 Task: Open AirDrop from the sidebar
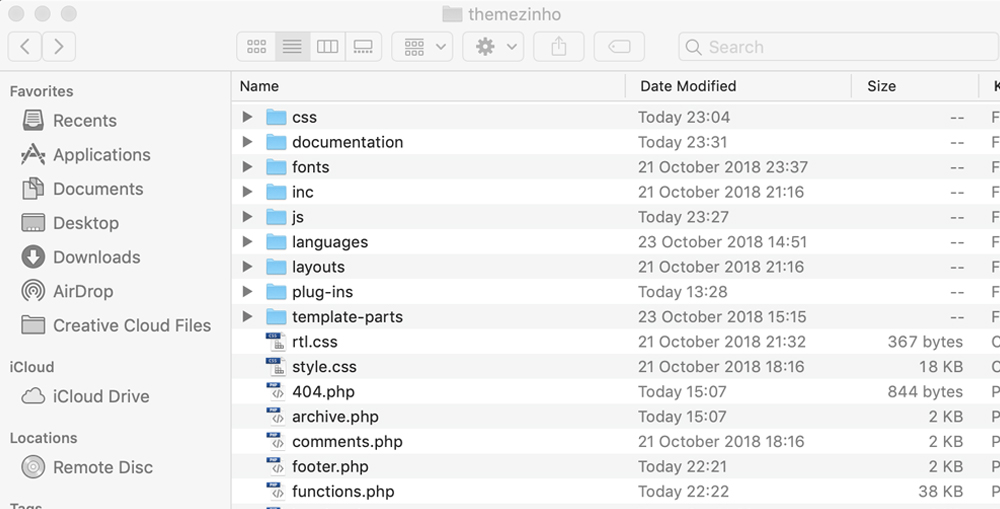point(82,291)
